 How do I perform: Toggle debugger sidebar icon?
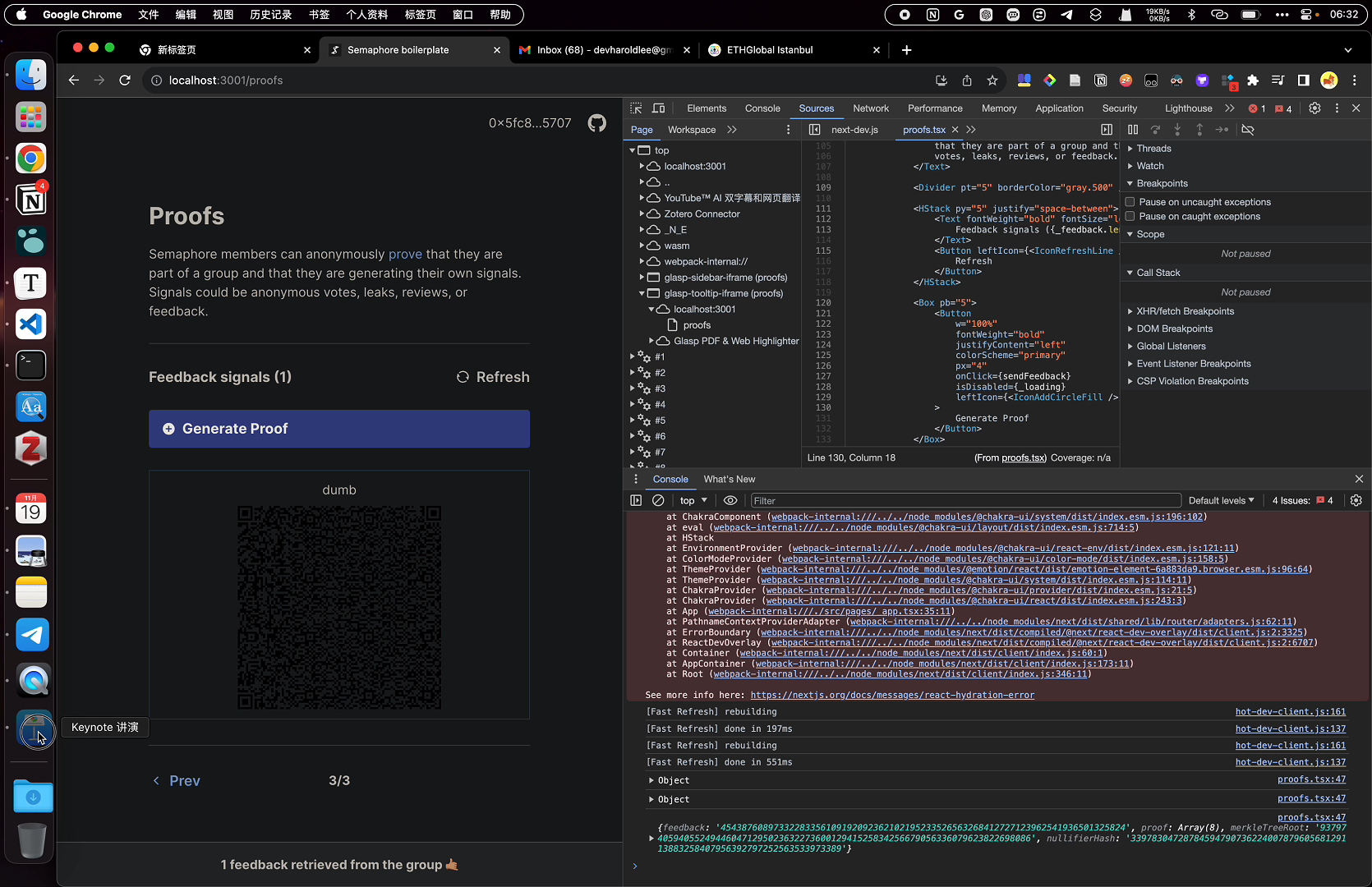tap(1107, 130)
